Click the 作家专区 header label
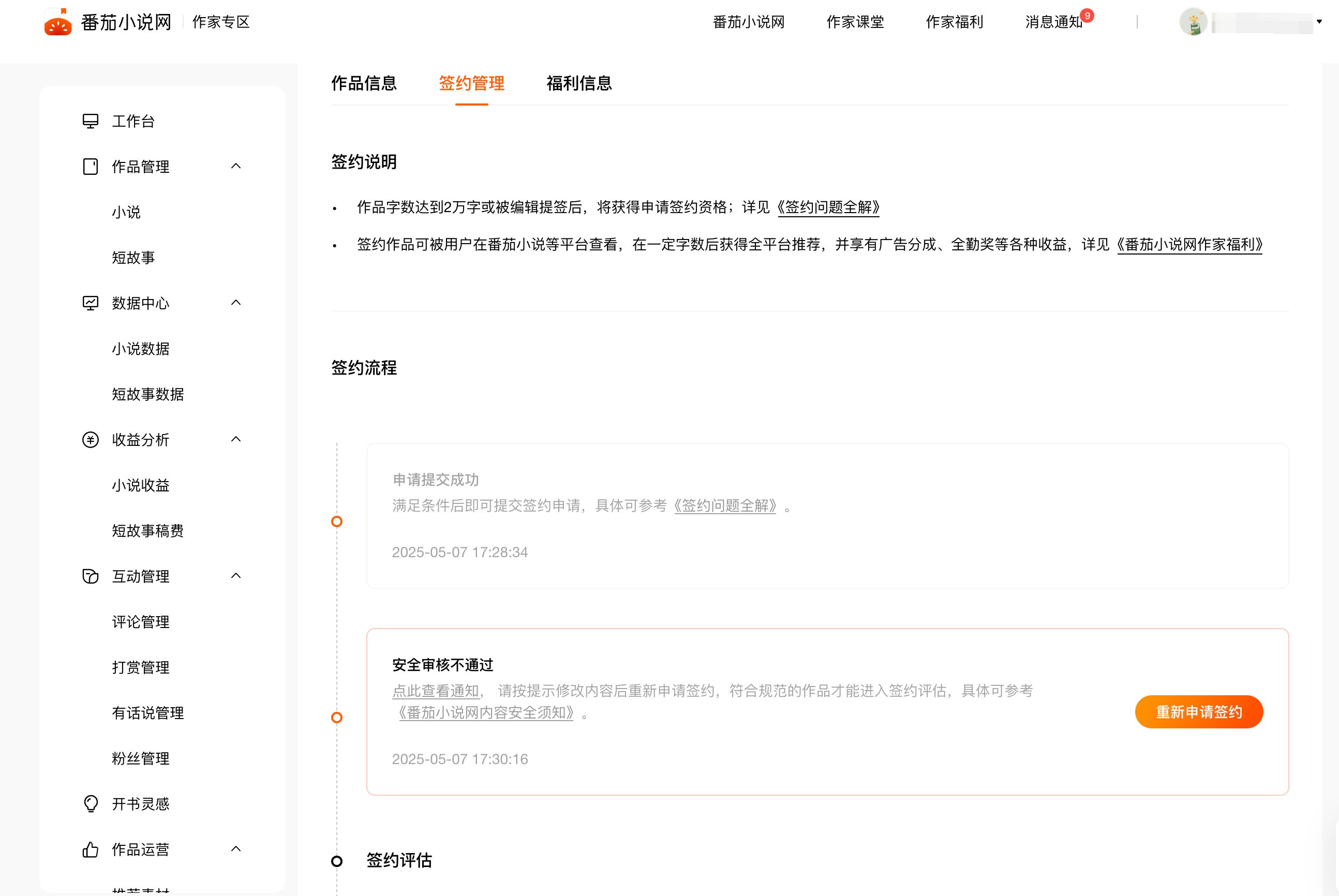Screen dimensions: 1339x896 click(x=221, y=22)
